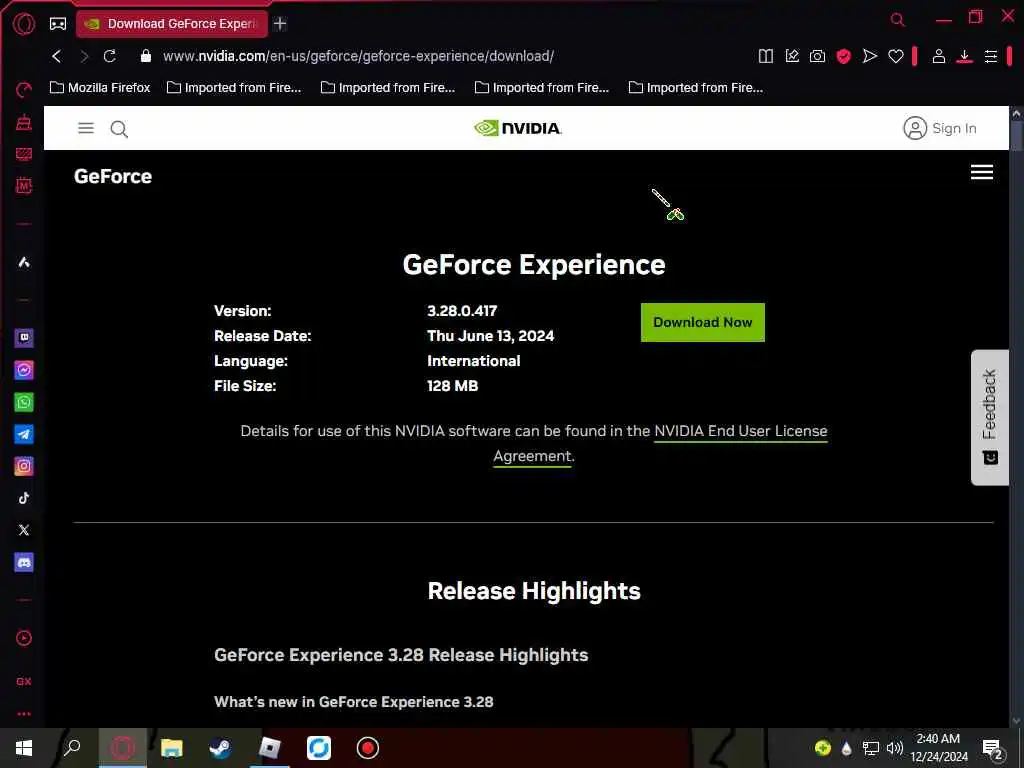Select the version number 3.28.0.417

(x=462, y=311)
